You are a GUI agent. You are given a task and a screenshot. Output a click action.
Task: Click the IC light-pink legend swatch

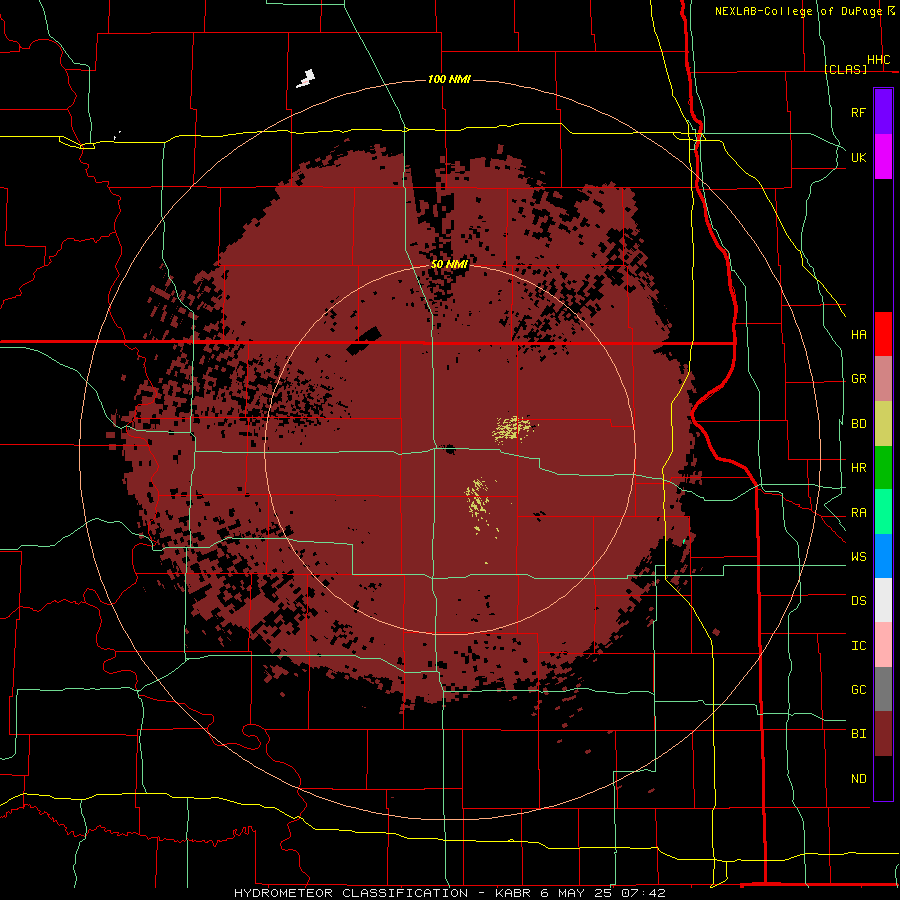(883, 645)
